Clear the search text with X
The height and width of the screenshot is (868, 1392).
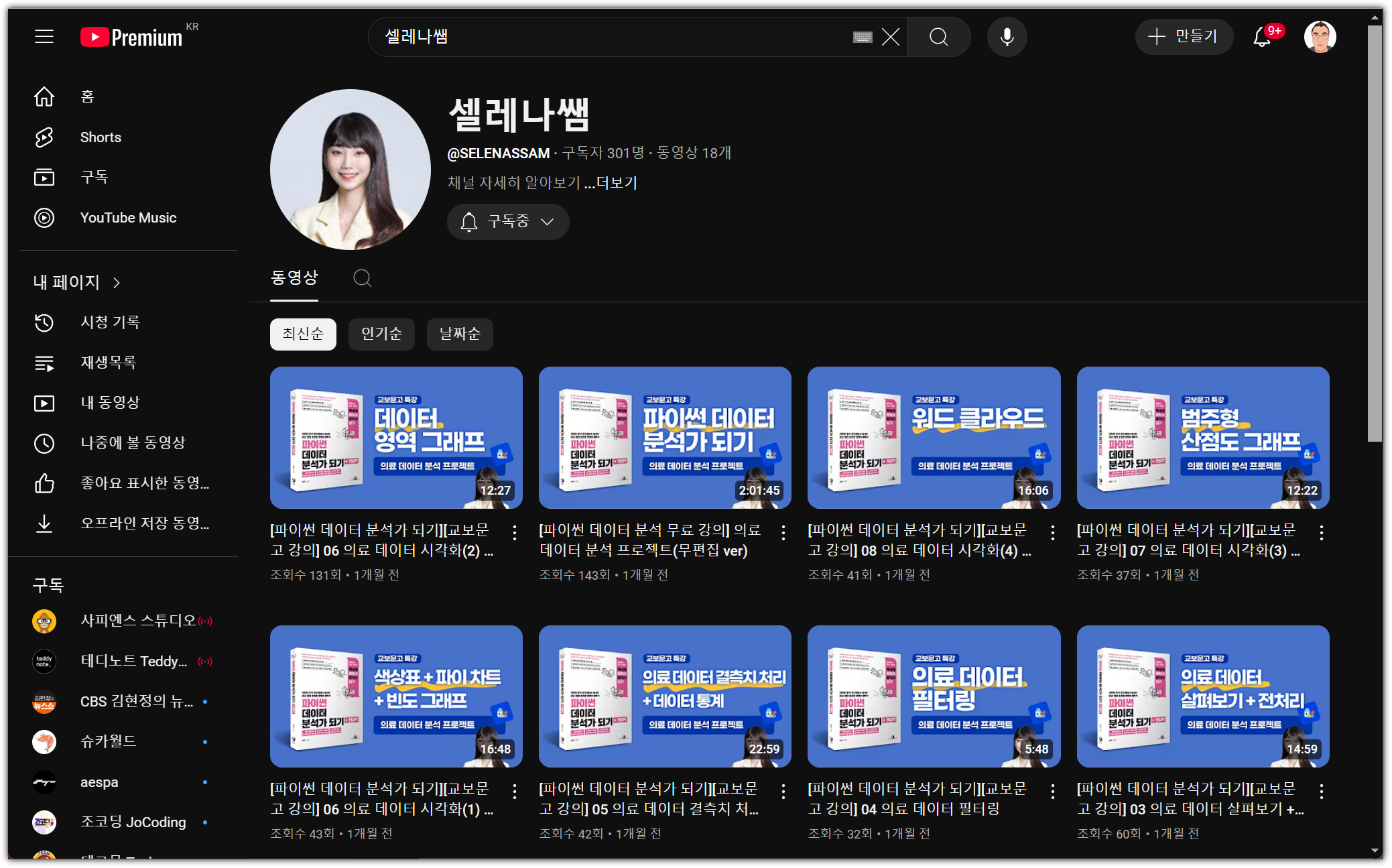tap(891, 37)
